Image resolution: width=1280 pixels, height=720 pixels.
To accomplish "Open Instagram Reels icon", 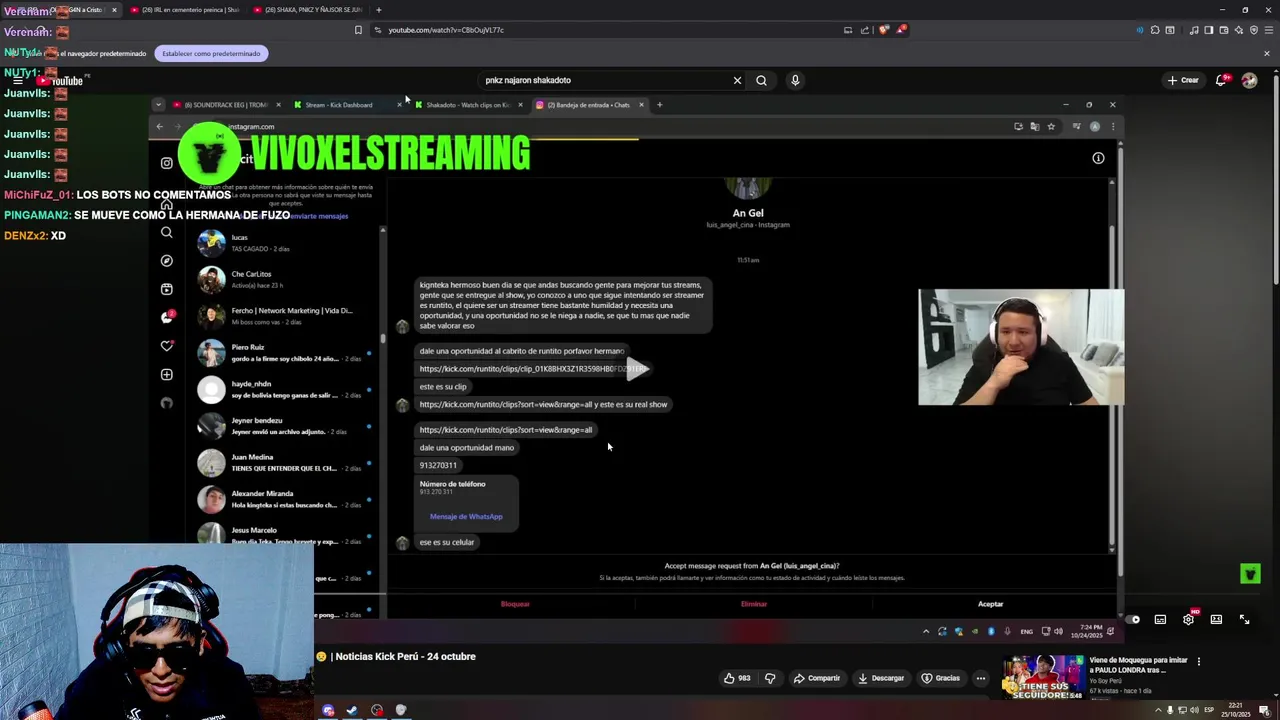I will (167, 289).
